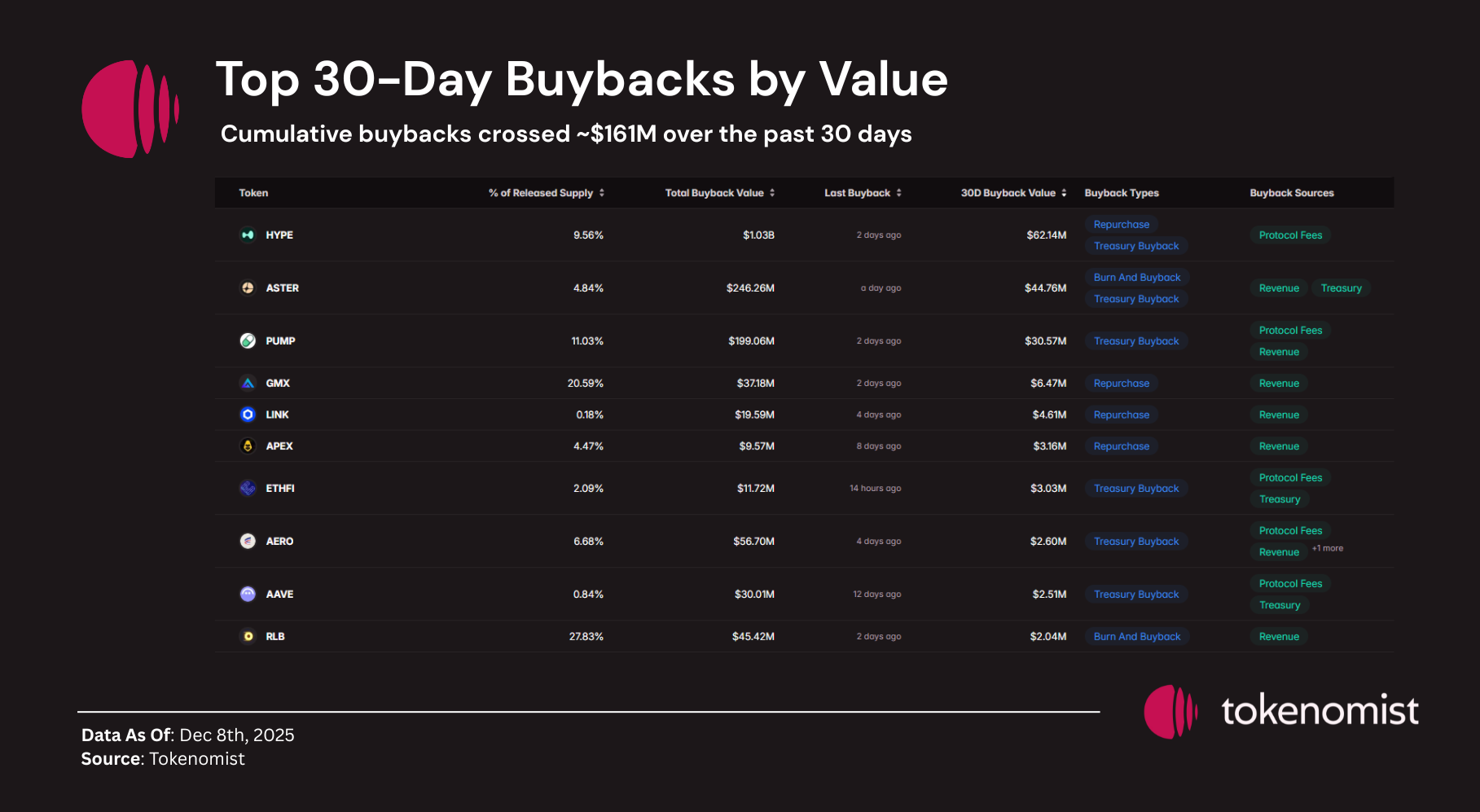1480x812 pixels.
Task: Click AERO's Revenue source tag
Action: click(x=1279, y=552)
